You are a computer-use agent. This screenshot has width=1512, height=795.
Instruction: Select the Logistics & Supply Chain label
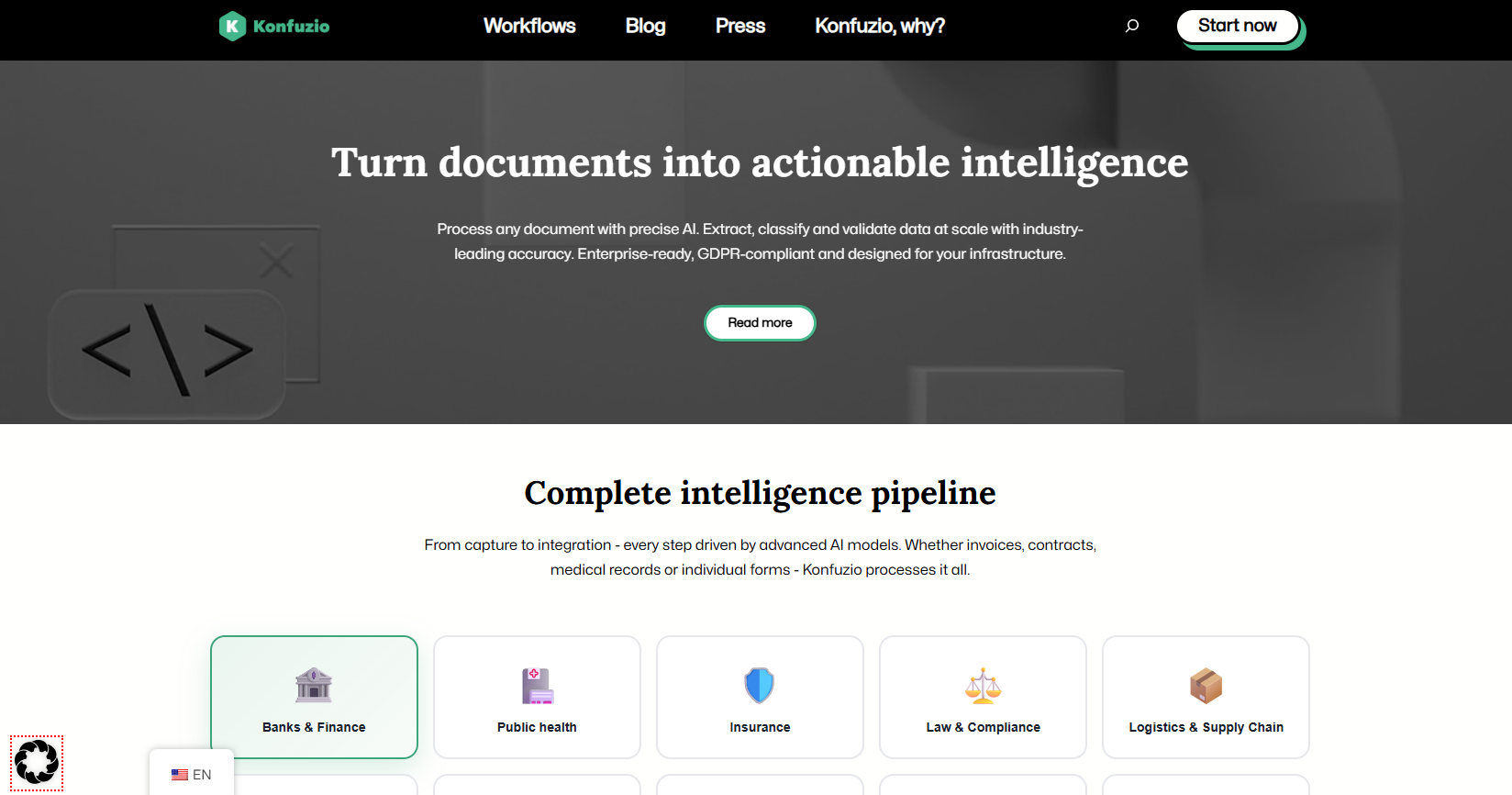coord(1206,727)
